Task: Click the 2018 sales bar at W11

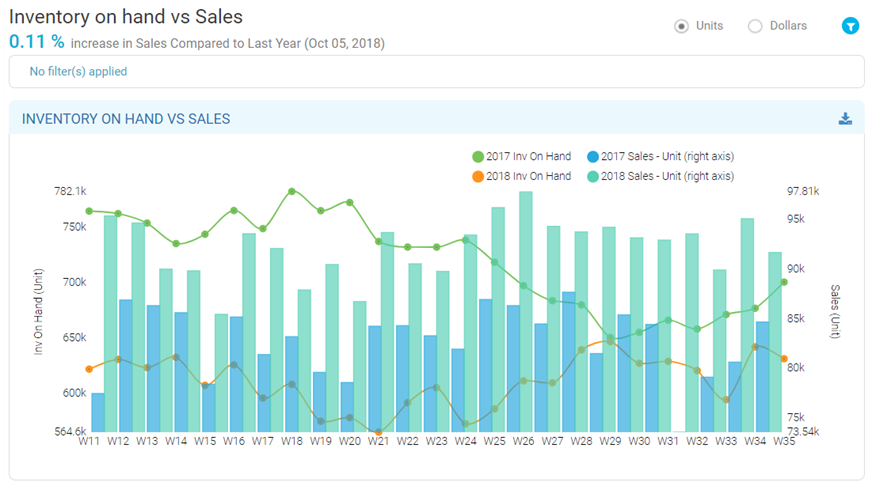Action: pos(110,324)
